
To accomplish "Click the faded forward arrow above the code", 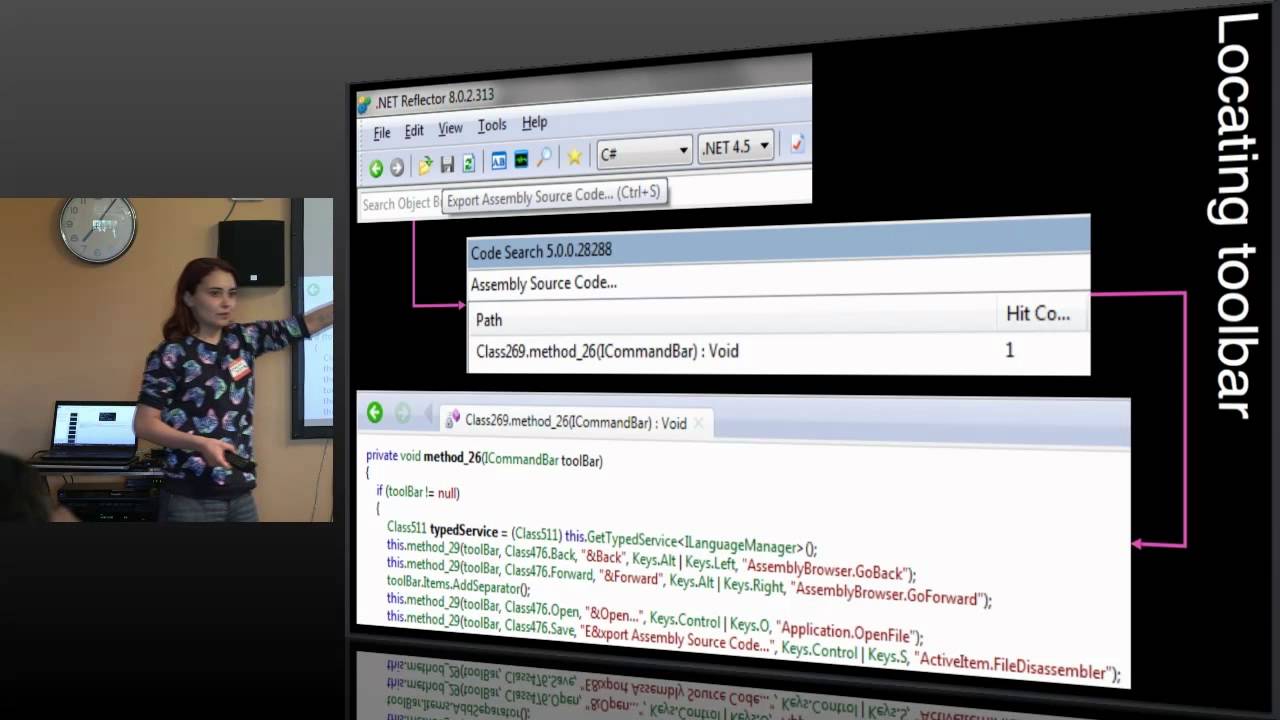I will pyautogui.click(x=403, y=413).
